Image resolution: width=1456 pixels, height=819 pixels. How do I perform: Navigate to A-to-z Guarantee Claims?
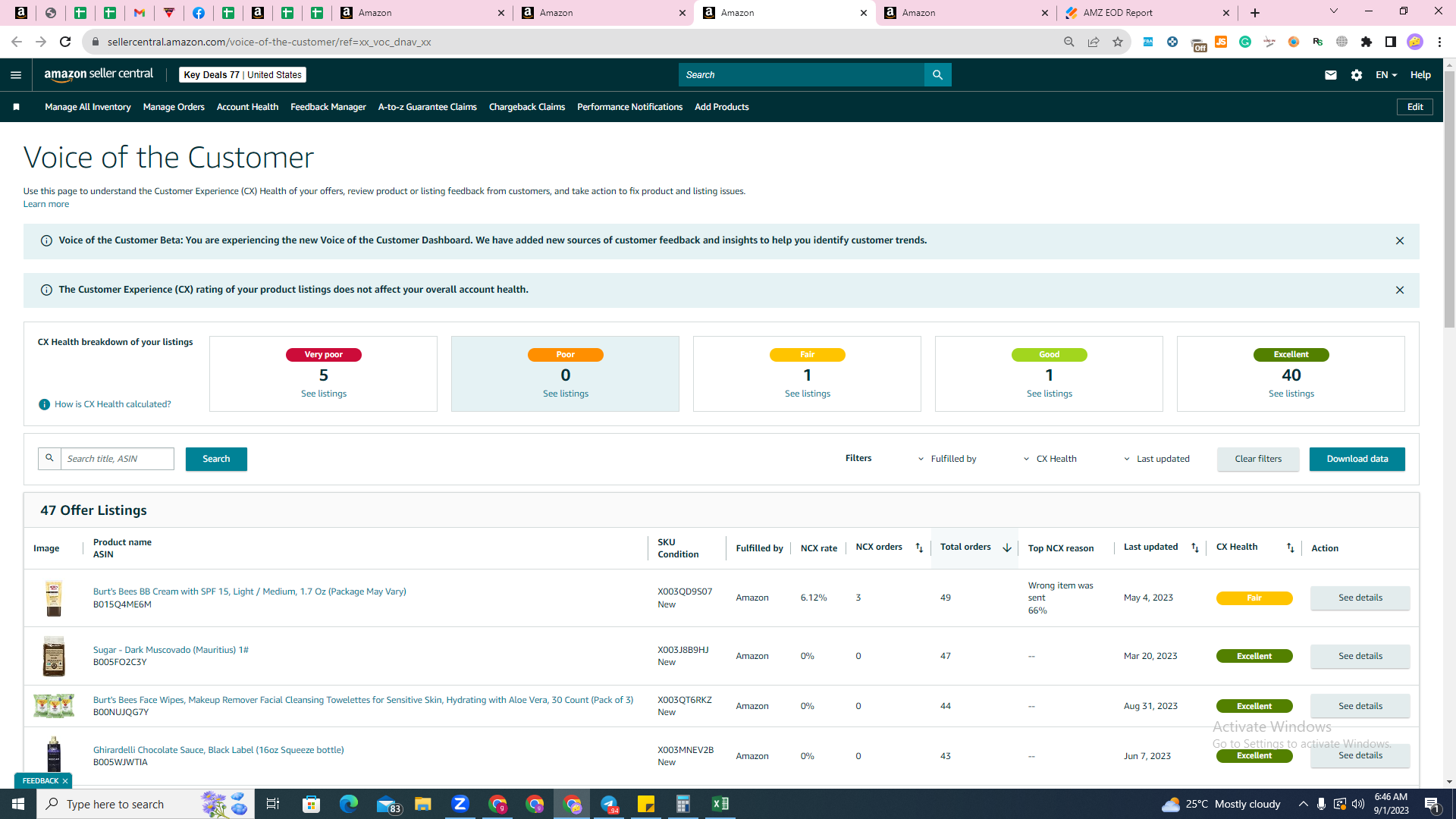click(428, 107)
